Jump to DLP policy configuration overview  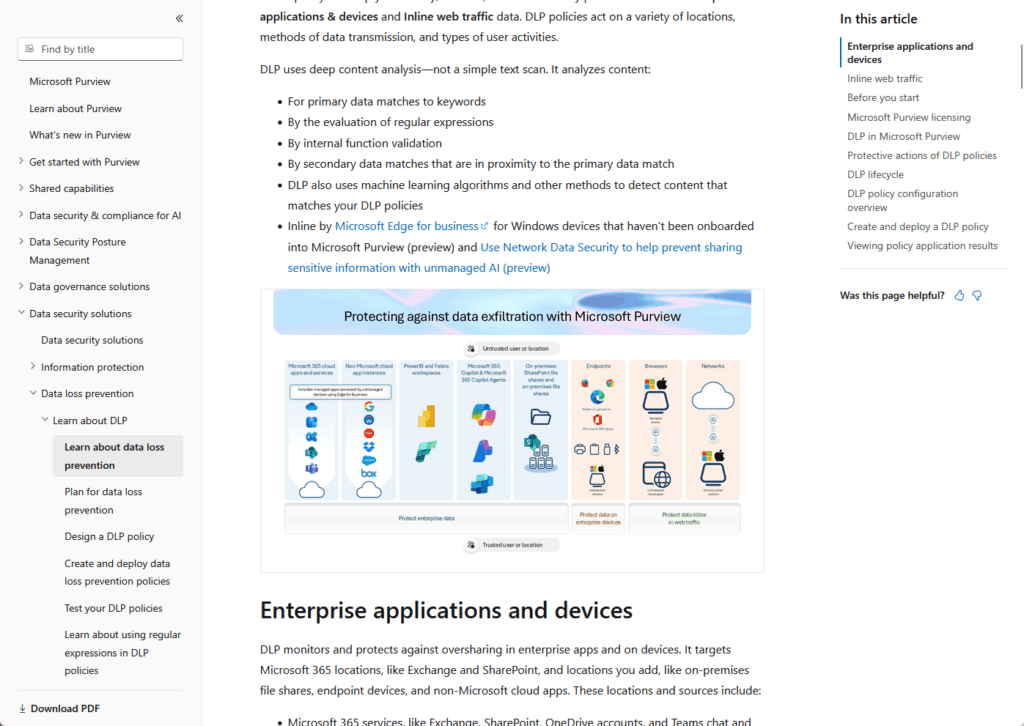[902, 200]
